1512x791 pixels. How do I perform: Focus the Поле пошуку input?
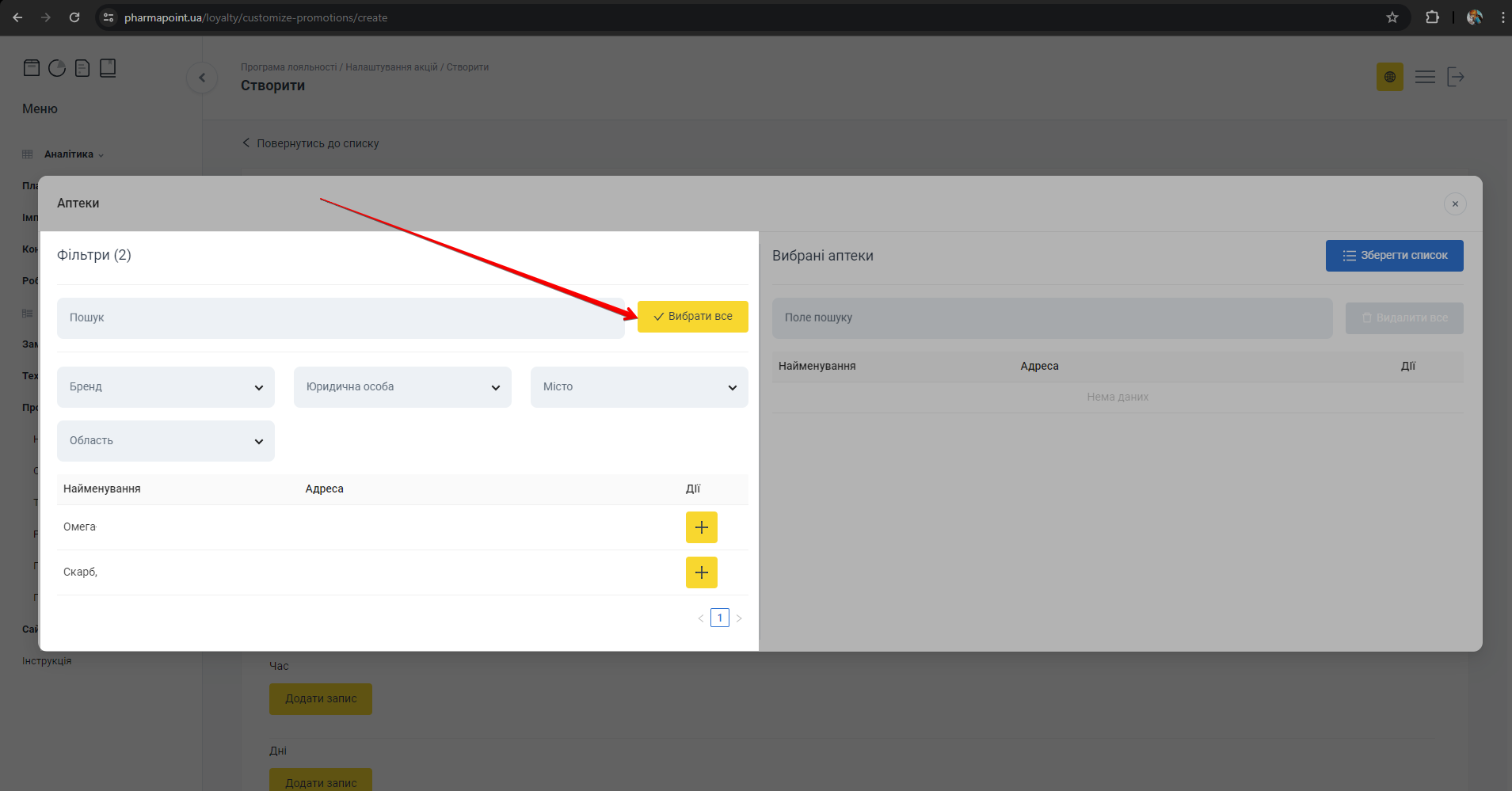[1052, 318]
